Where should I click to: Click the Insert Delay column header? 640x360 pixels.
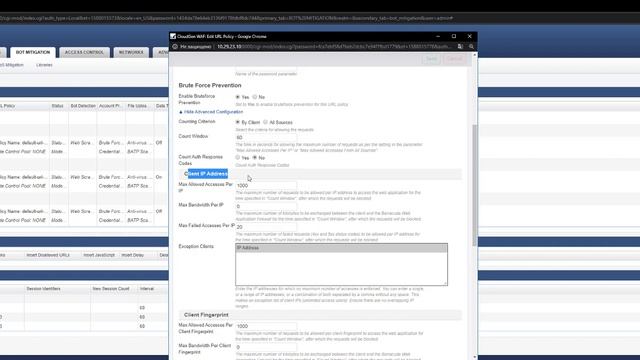pos(133,255)
